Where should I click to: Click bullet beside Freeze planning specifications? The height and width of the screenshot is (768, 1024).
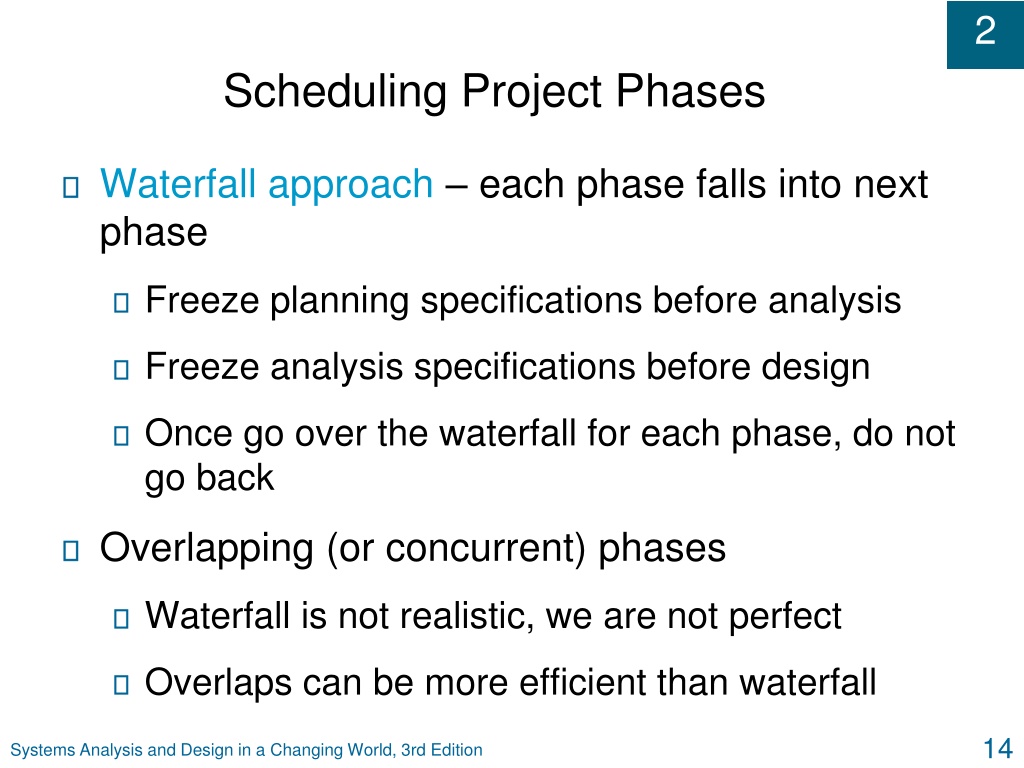coord(121,302)
